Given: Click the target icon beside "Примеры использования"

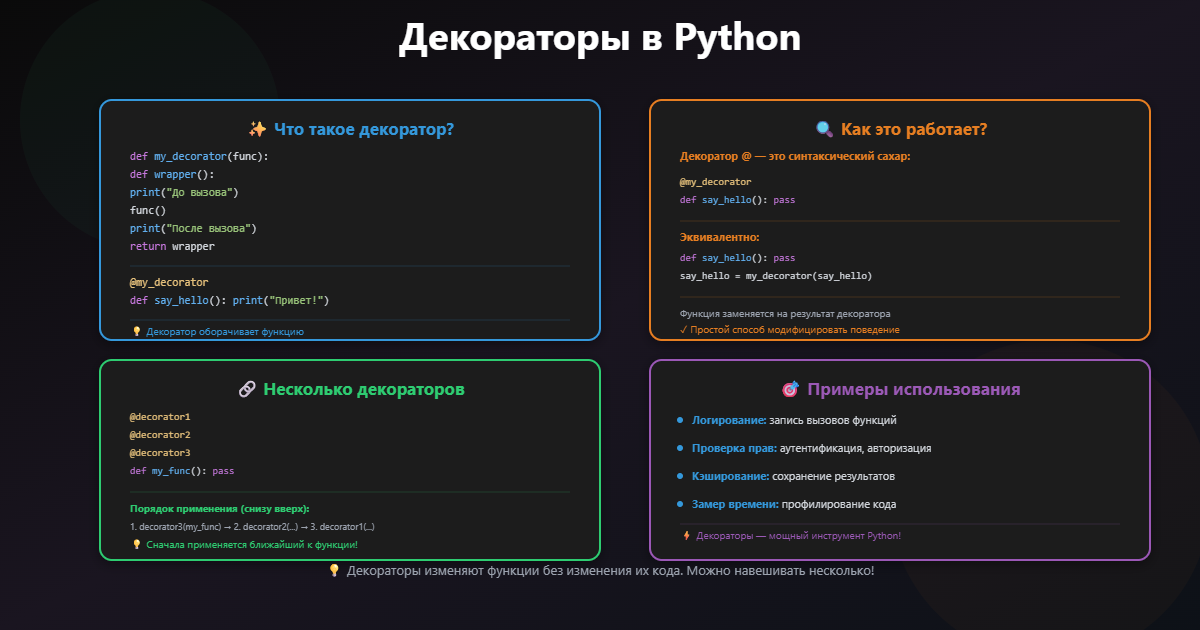Looking at the screenshot, I should point(790,389).
